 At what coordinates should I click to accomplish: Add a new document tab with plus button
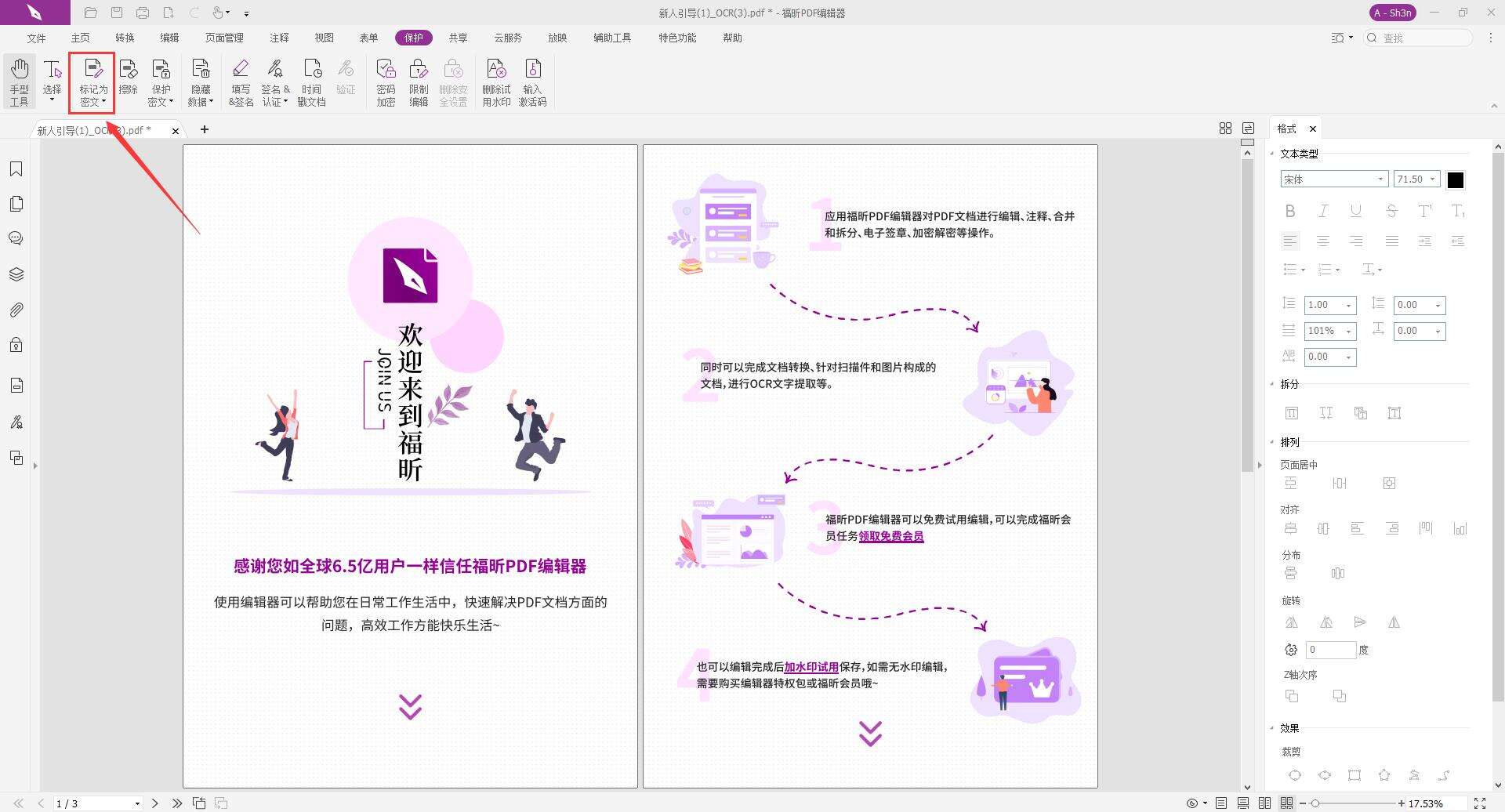[205, 129]
